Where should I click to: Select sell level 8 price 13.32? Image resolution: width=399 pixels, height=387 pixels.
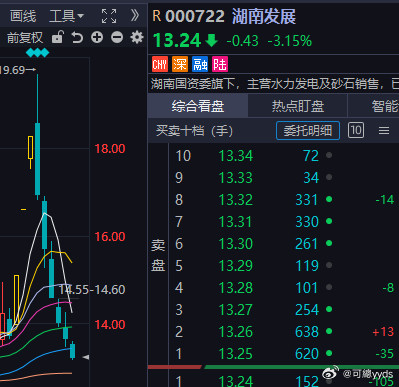point(236,200)
